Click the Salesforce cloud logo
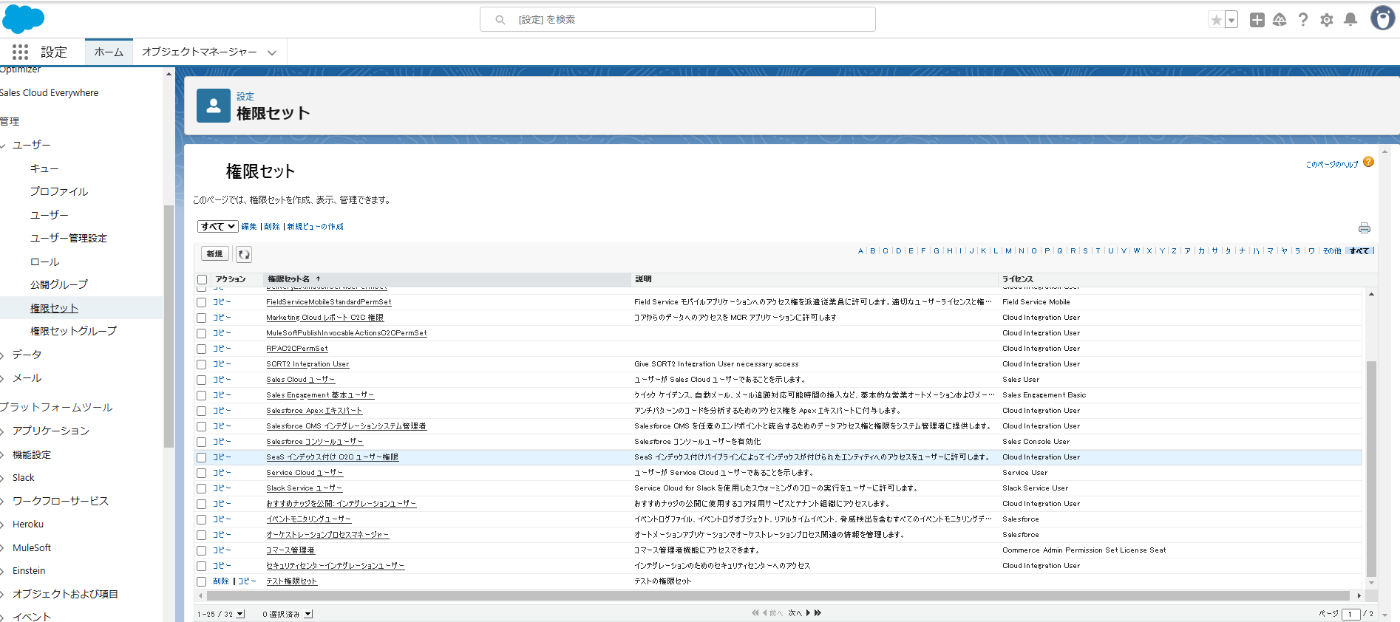 pos(24,19)
